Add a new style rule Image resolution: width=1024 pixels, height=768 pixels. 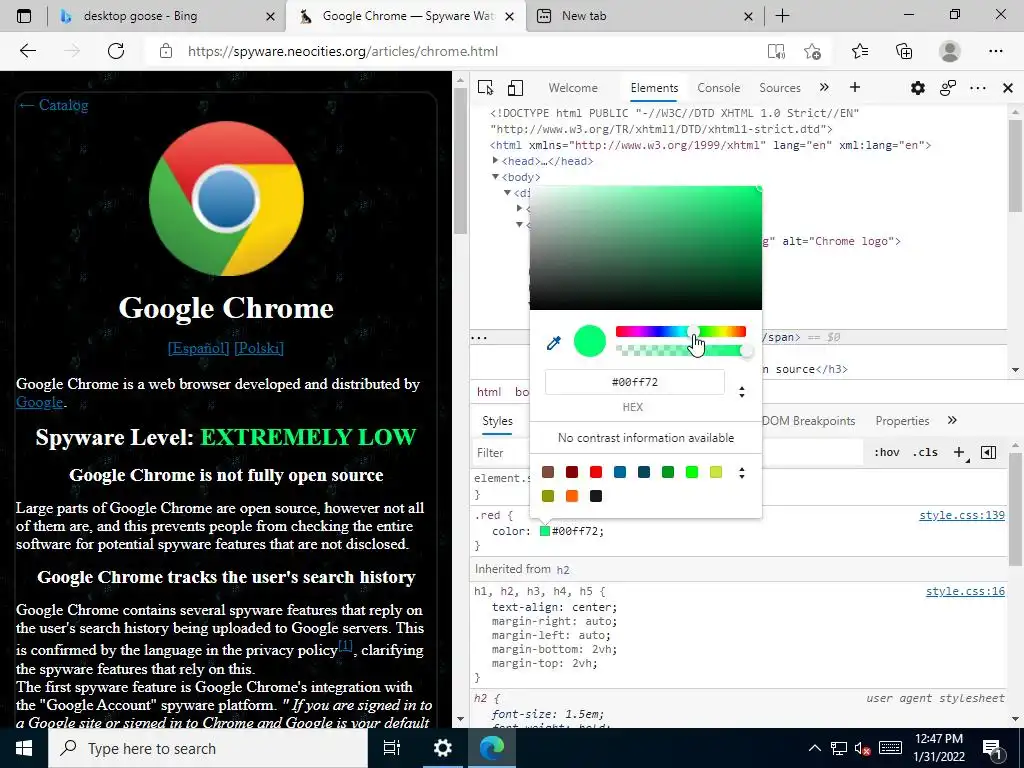[x=959, y=453]
